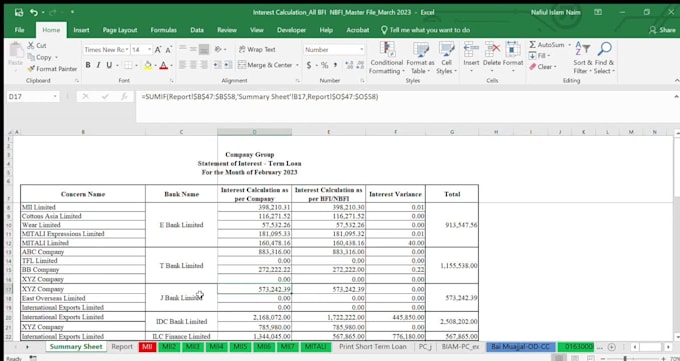Switch to the Insert ribbon tab
Screen dimensions: 680x361
81,30
